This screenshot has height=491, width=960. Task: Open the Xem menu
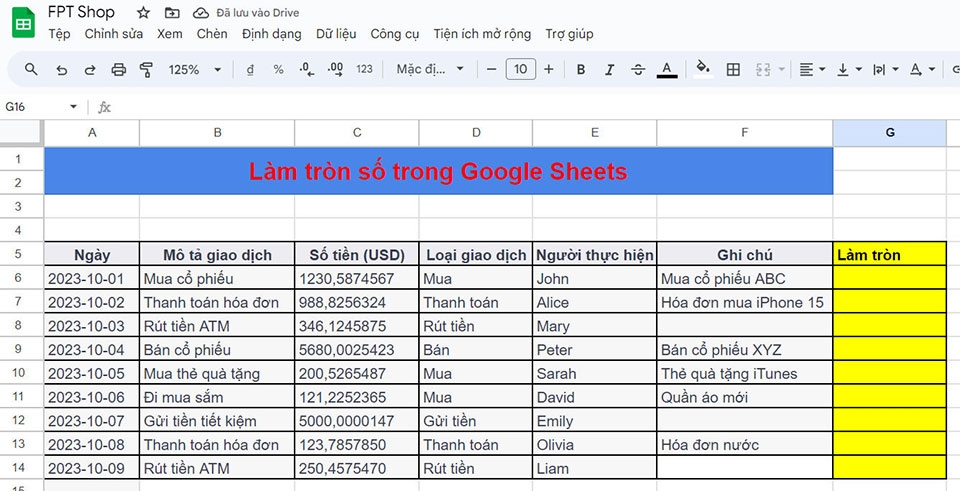(170, 34)
